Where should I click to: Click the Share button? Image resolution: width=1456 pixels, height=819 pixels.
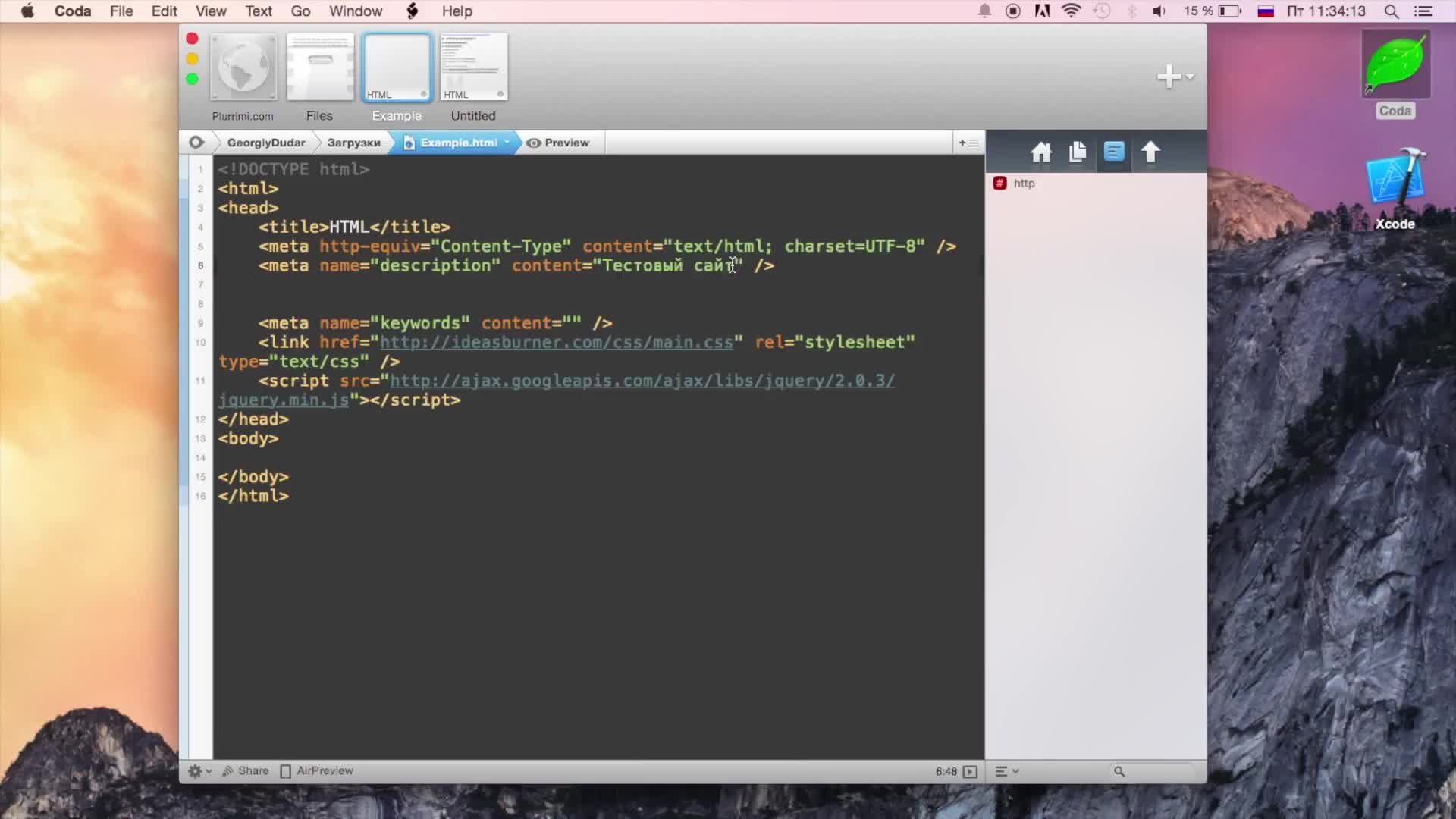click(x=245, y=770)
